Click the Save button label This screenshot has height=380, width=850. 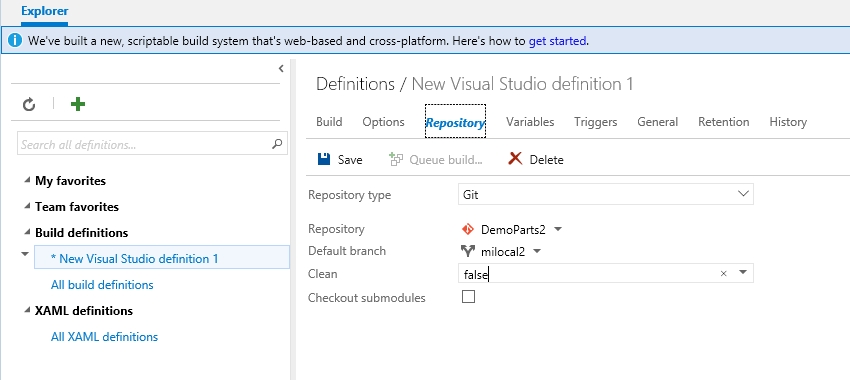coord(350,160)
